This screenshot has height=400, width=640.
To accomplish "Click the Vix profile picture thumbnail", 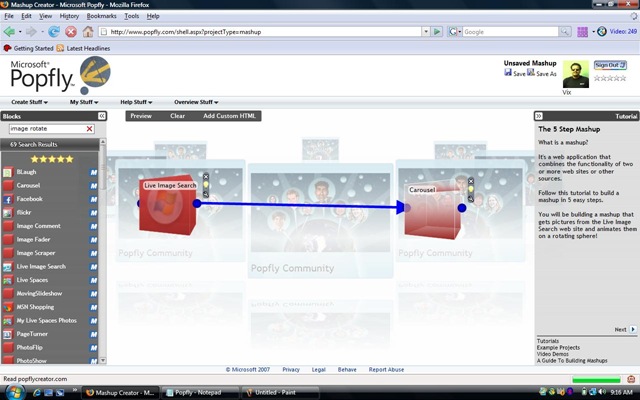I will pos(576,74).
